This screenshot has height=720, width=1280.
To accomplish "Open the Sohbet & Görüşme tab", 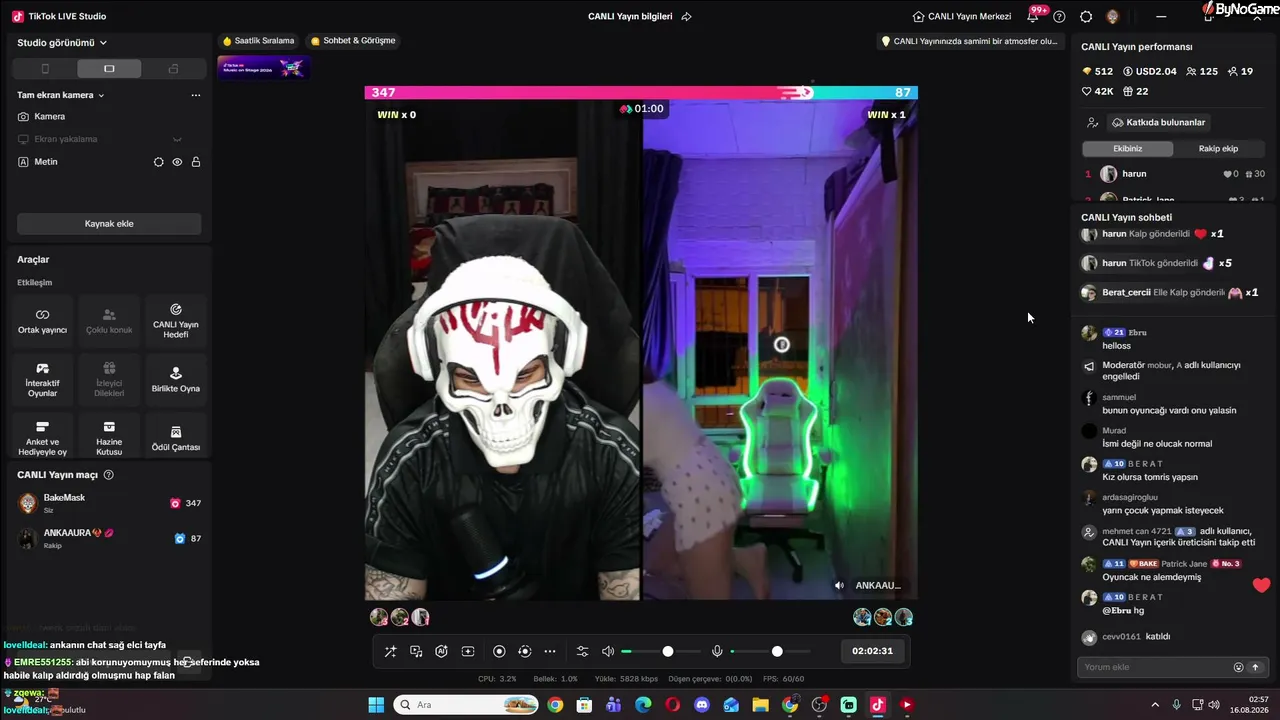I will (353, 41).
